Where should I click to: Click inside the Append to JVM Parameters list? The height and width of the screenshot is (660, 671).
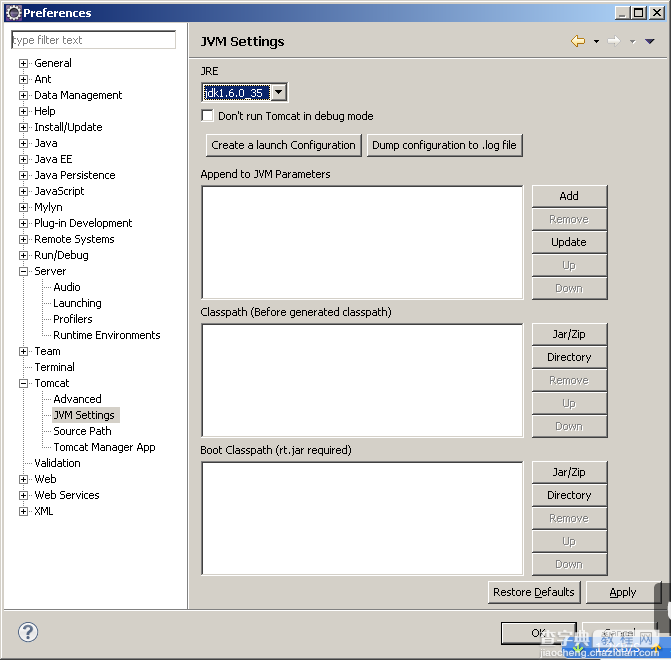(x=362, y=242)
